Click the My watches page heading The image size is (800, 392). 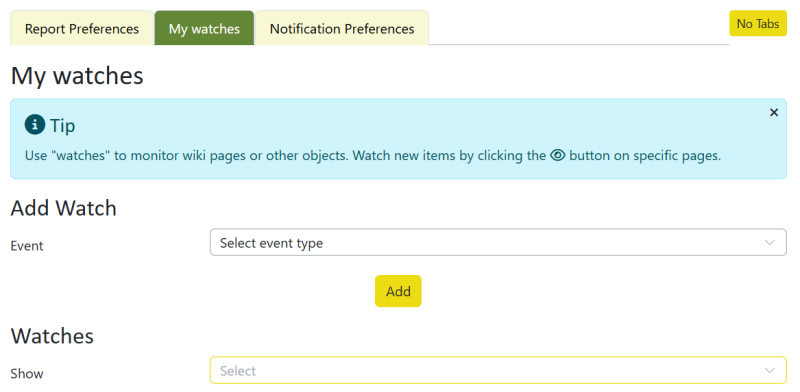(x=77, y=76)
